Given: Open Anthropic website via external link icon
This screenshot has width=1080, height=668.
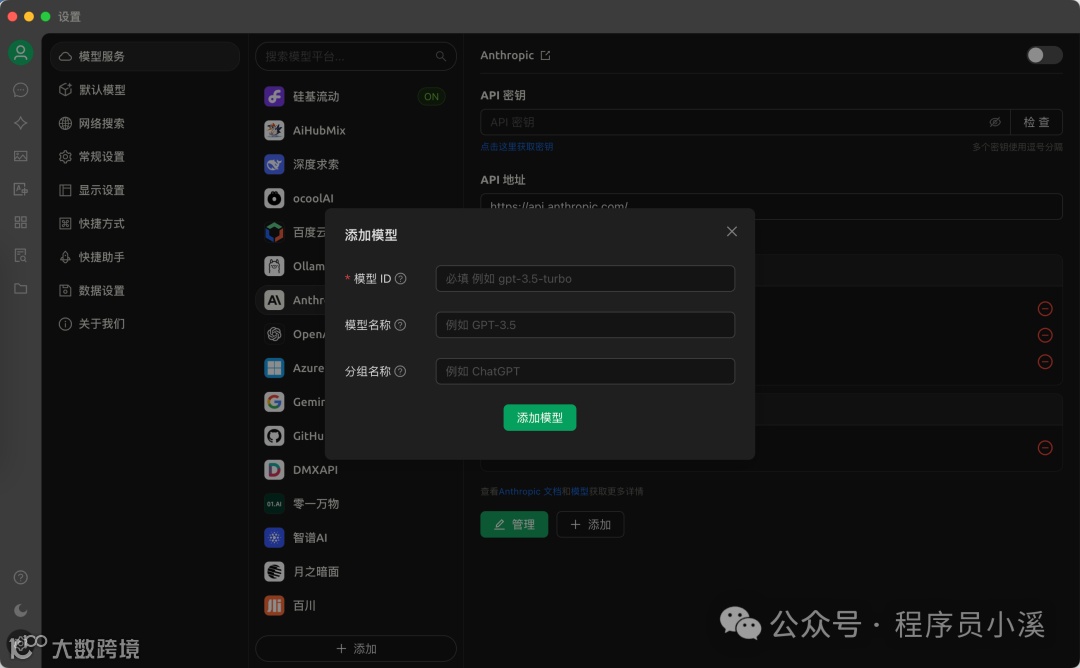Looking at the screenshot, I should point(546,55).
